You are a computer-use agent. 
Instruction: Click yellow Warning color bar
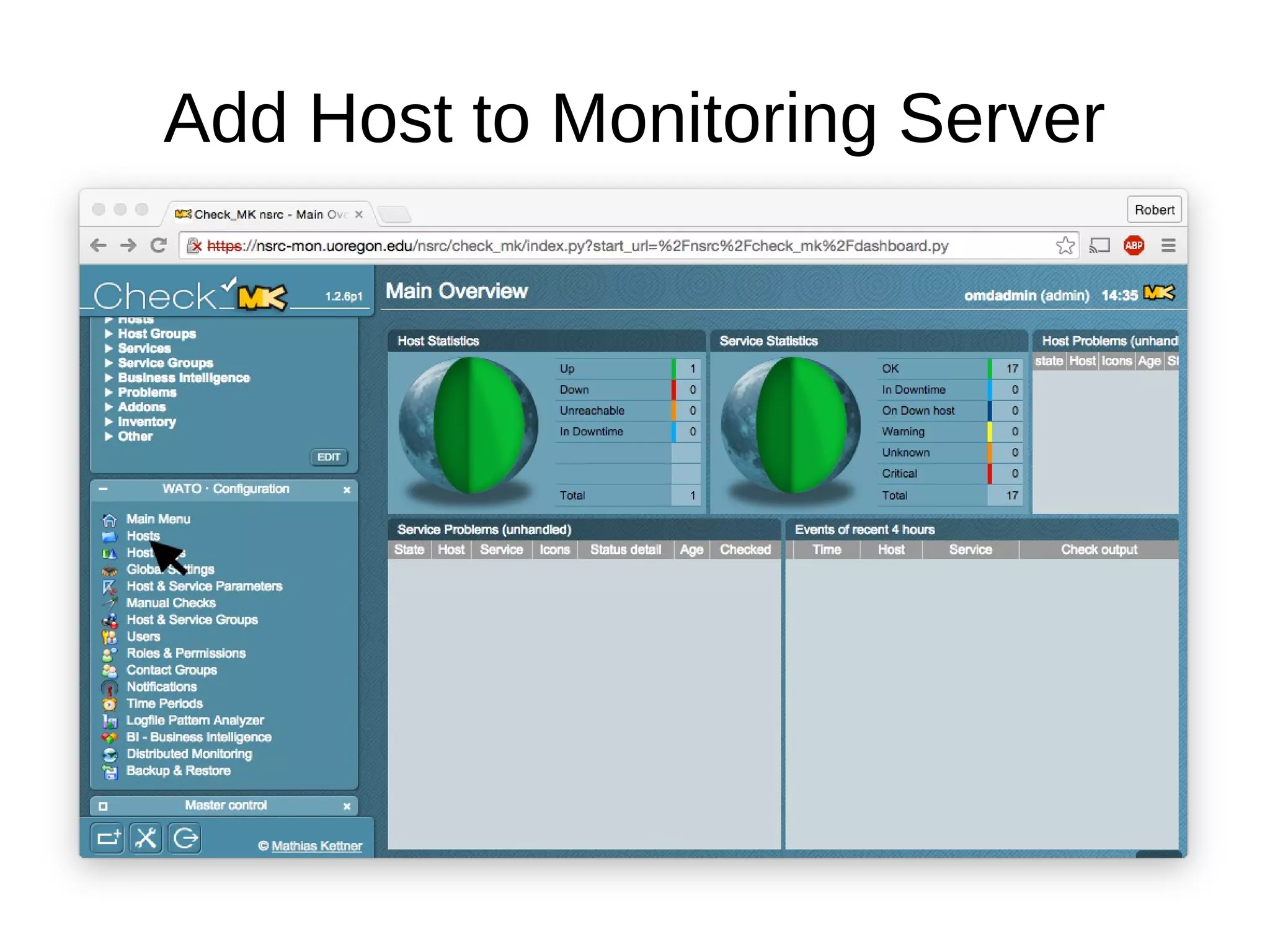[x=990, y=432]
